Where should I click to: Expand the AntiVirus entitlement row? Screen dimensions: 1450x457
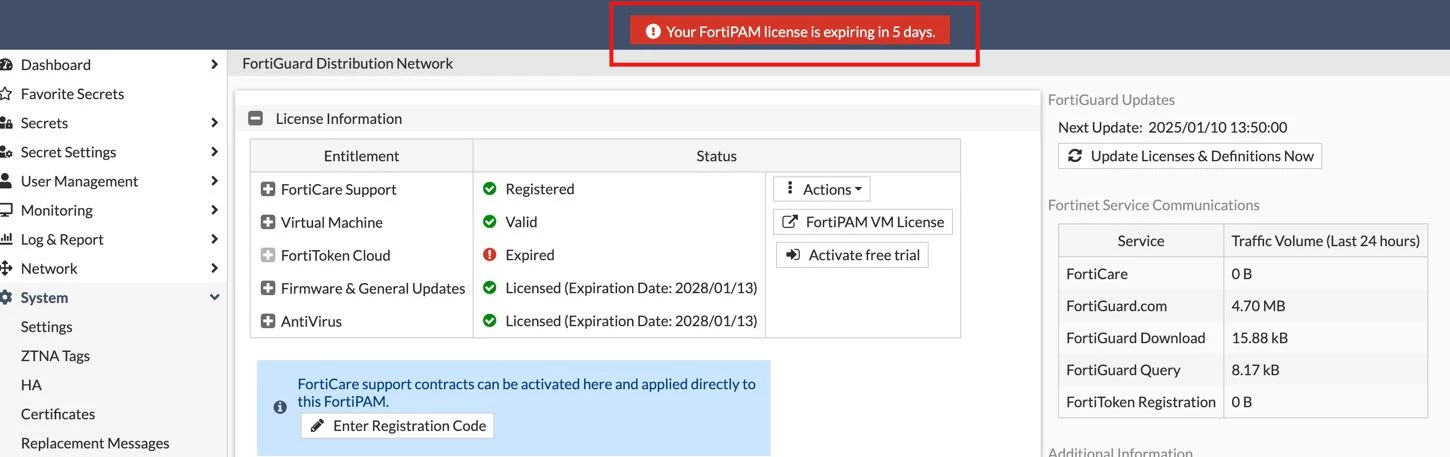pyautogui.click(x=268, y=322)
